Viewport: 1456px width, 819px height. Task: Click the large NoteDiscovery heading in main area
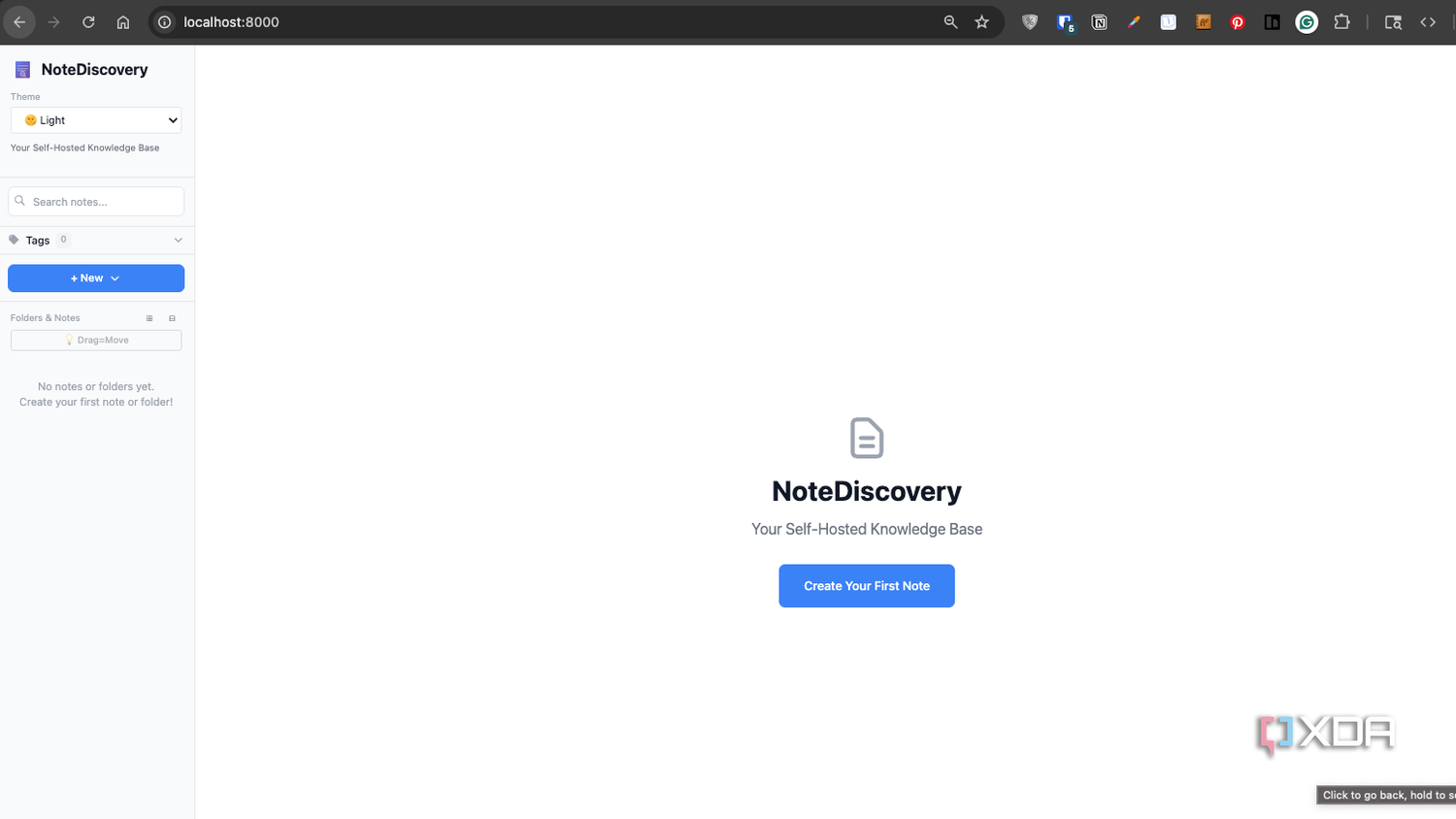pos(867,491)
